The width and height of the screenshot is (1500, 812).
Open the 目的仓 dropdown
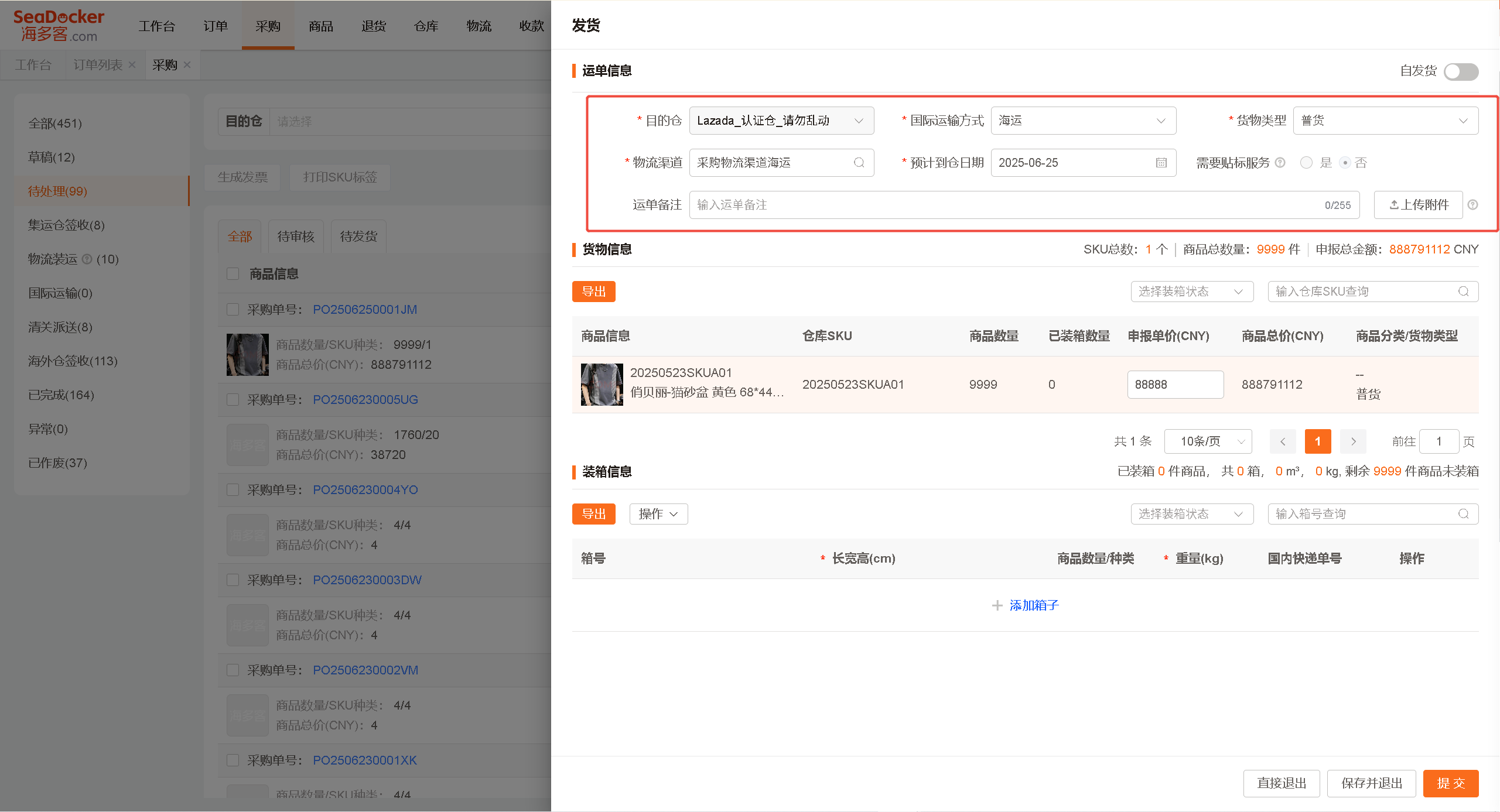click(x=781, y=121)
